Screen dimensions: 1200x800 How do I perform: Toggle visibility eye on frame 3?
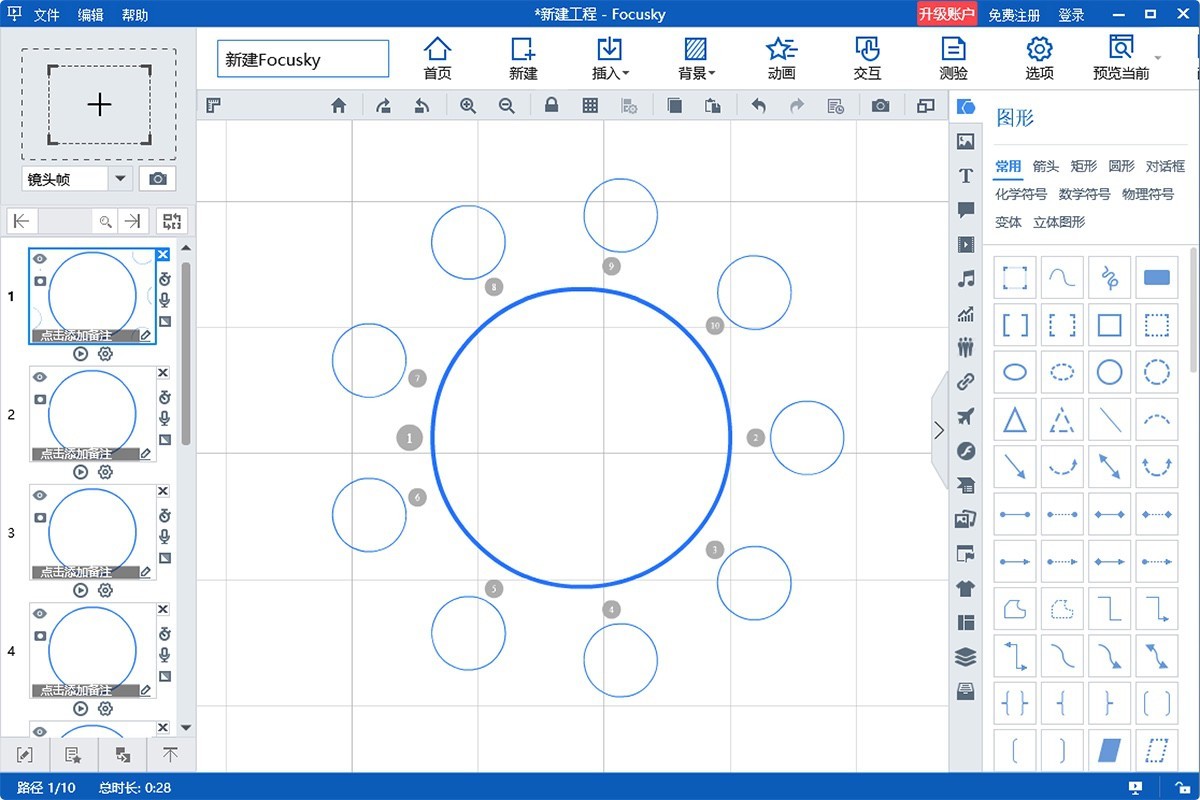coord(40,495)
